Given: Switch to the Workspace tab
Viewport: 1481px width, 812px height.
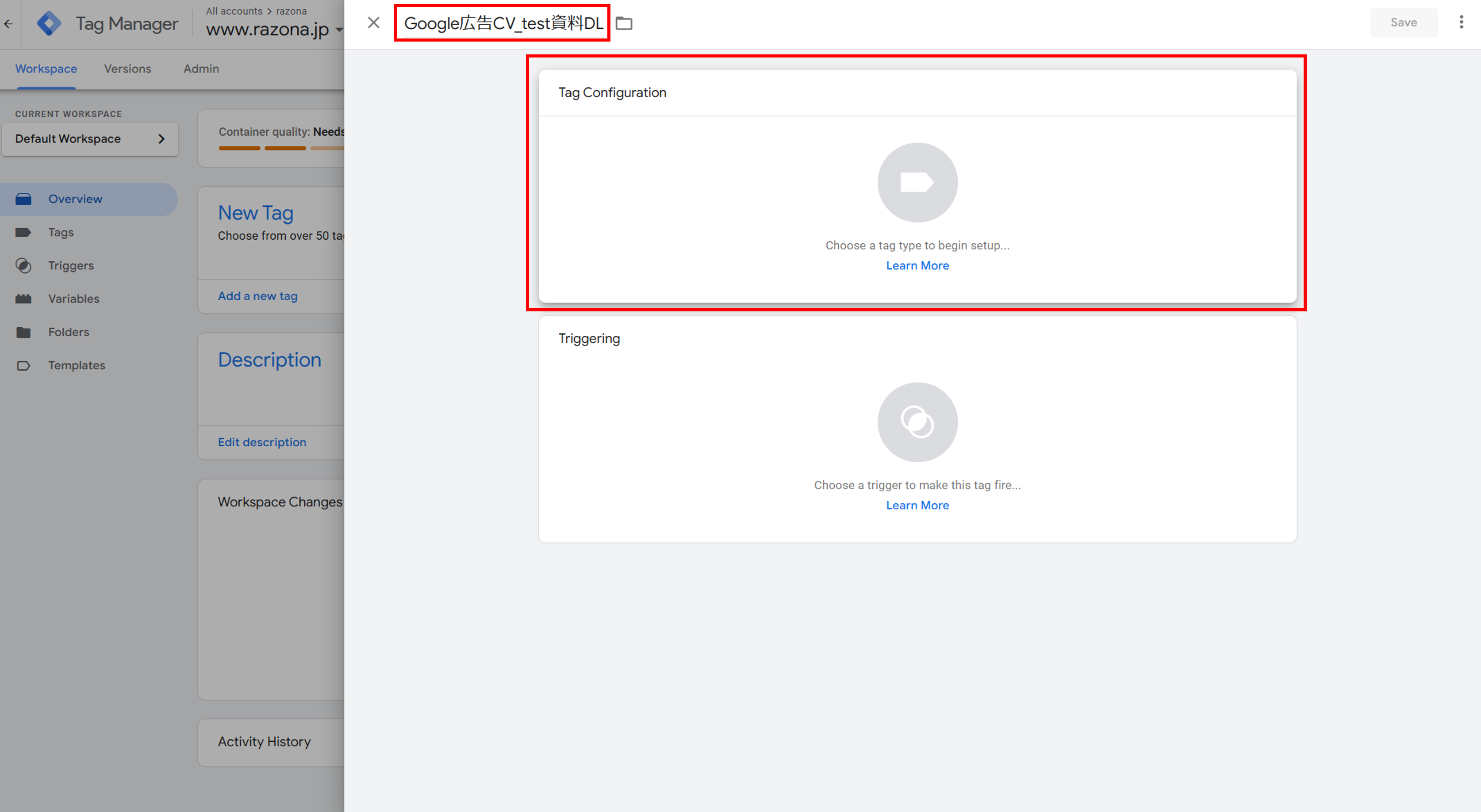Looking at the screenshot, I should coord(46,69).
